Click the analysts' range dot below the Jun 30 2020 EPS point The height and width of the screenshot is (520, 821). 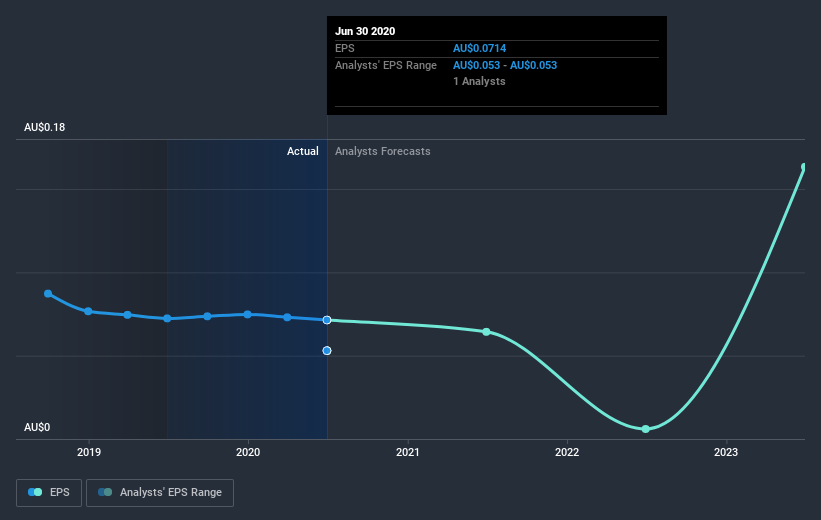[x=327, y=350]
